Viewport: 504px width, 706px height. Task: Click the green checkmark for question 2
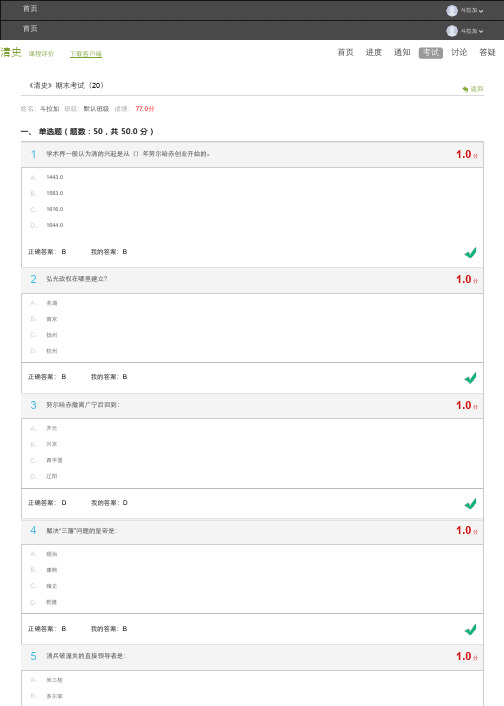(470, 378)
